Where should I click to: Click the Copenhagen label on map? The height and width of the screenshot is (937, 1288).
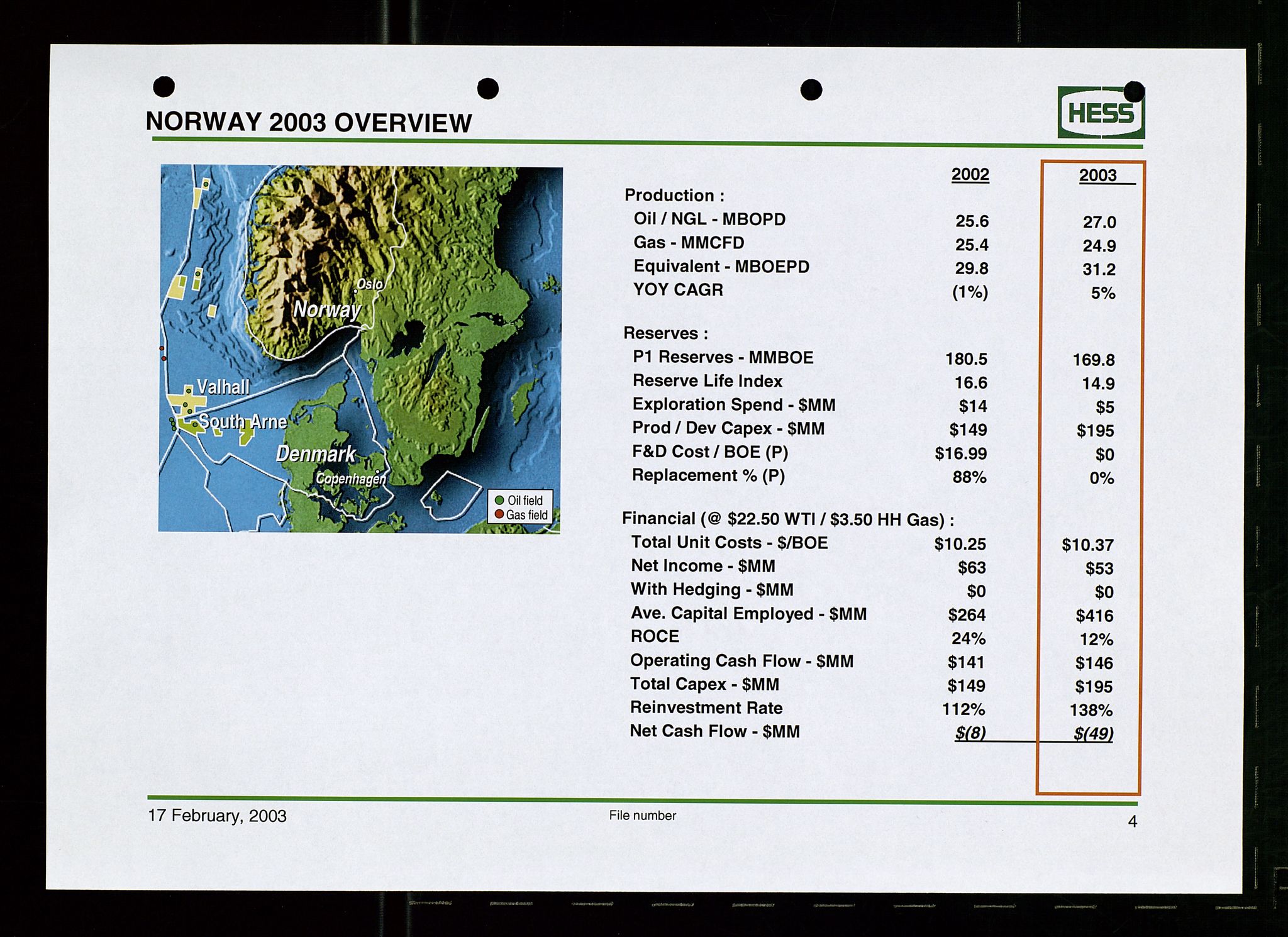tap(350, 479)
